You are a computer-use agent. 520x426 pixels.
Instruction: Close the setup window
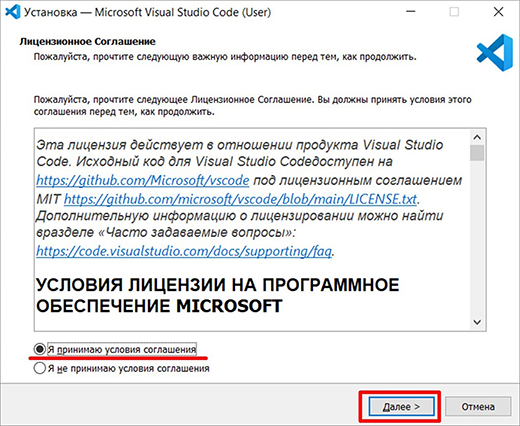click(x=498, y=12)
